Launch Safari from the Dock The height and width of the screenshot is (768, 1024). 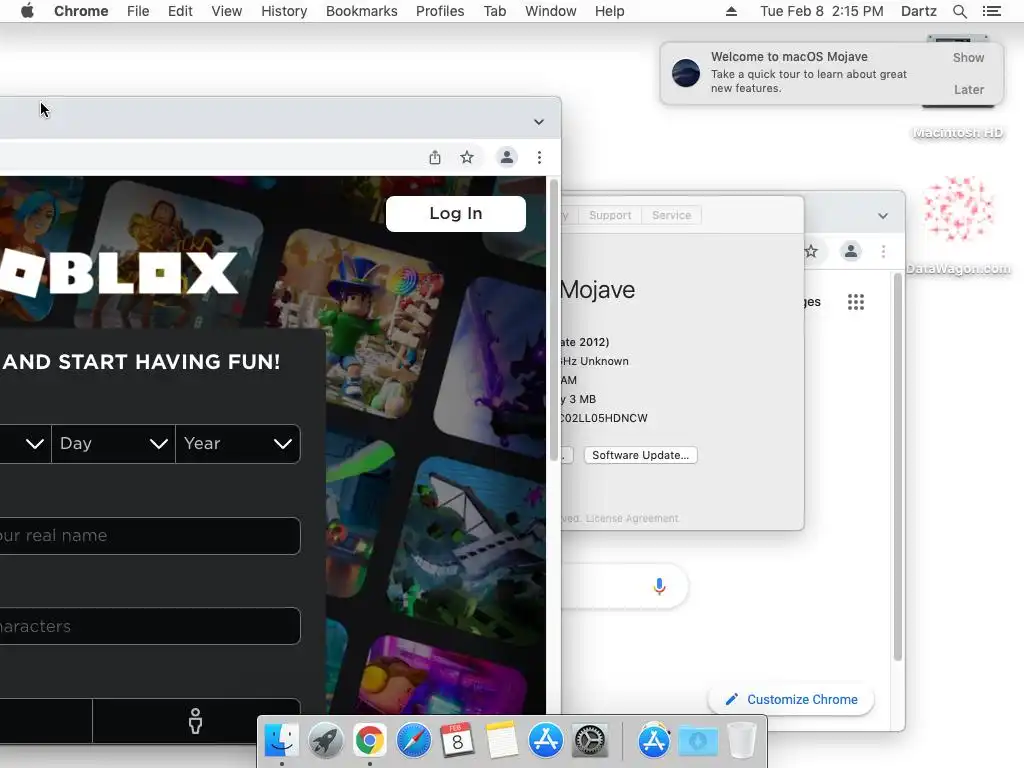point(413,741)
